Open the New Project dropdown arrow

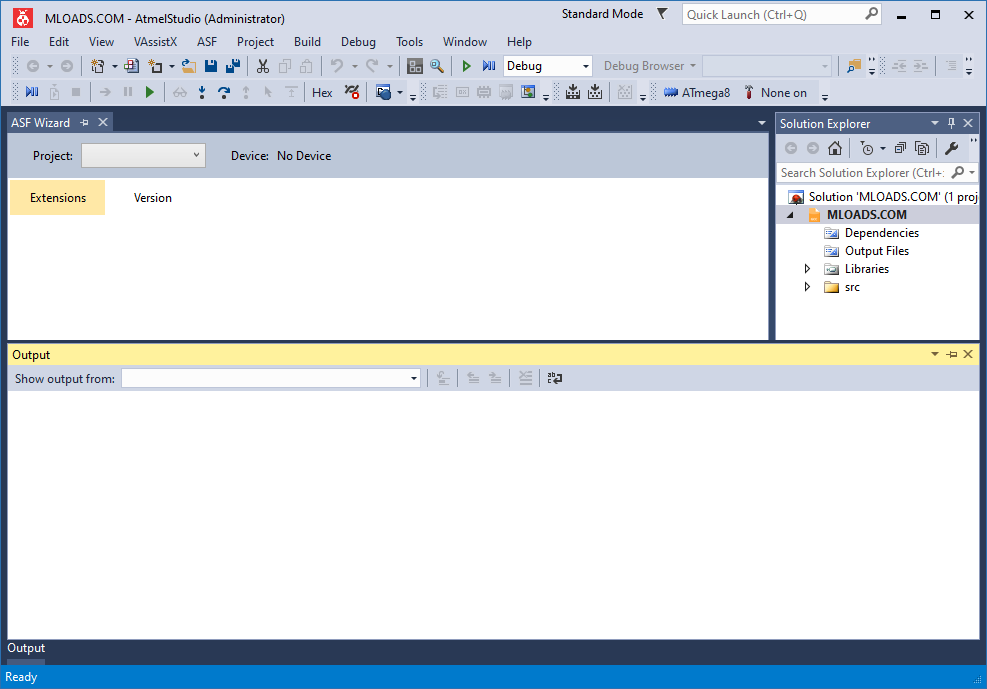pos(115,66)
